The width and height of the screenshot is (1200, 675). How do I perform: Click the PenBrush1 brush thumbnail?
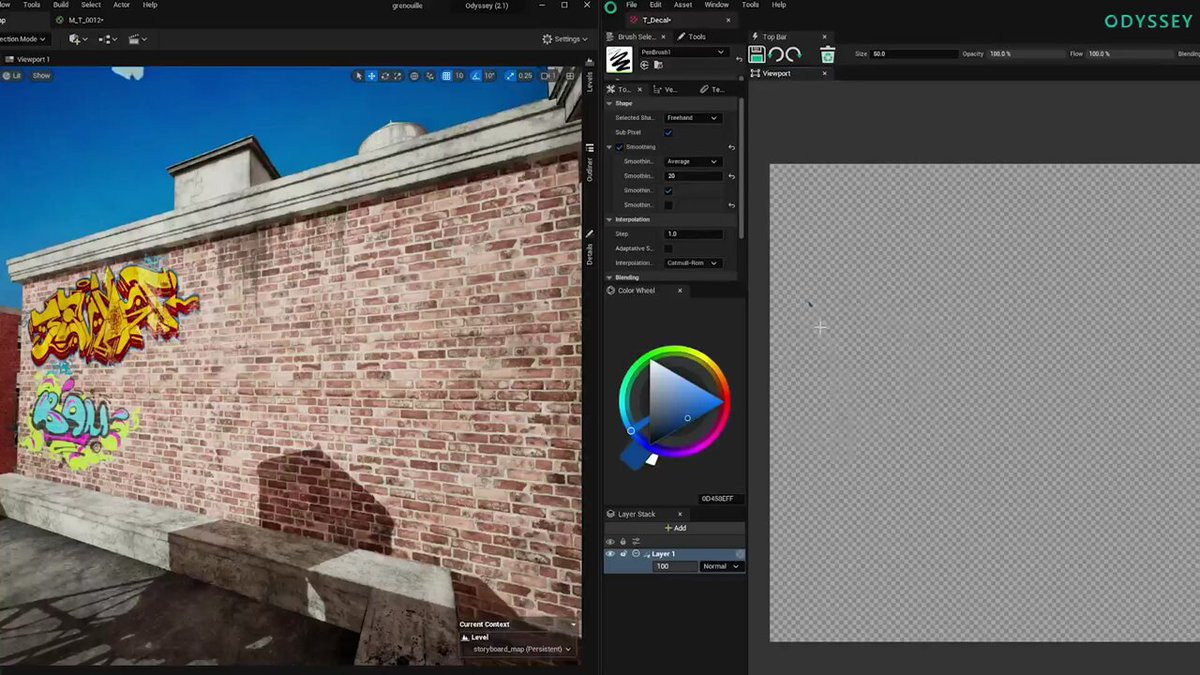(x=619, y=59)
